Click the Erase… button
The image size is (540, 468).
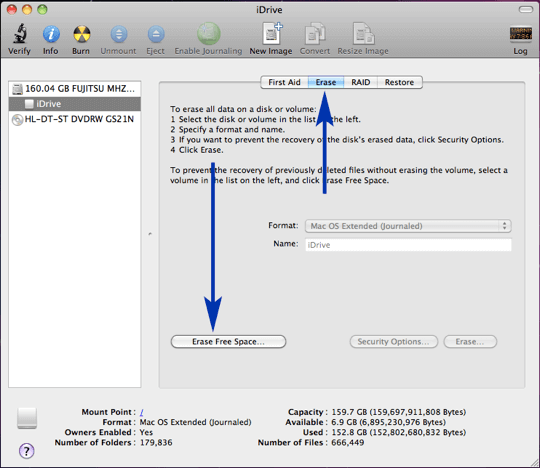tap(470, 342)
